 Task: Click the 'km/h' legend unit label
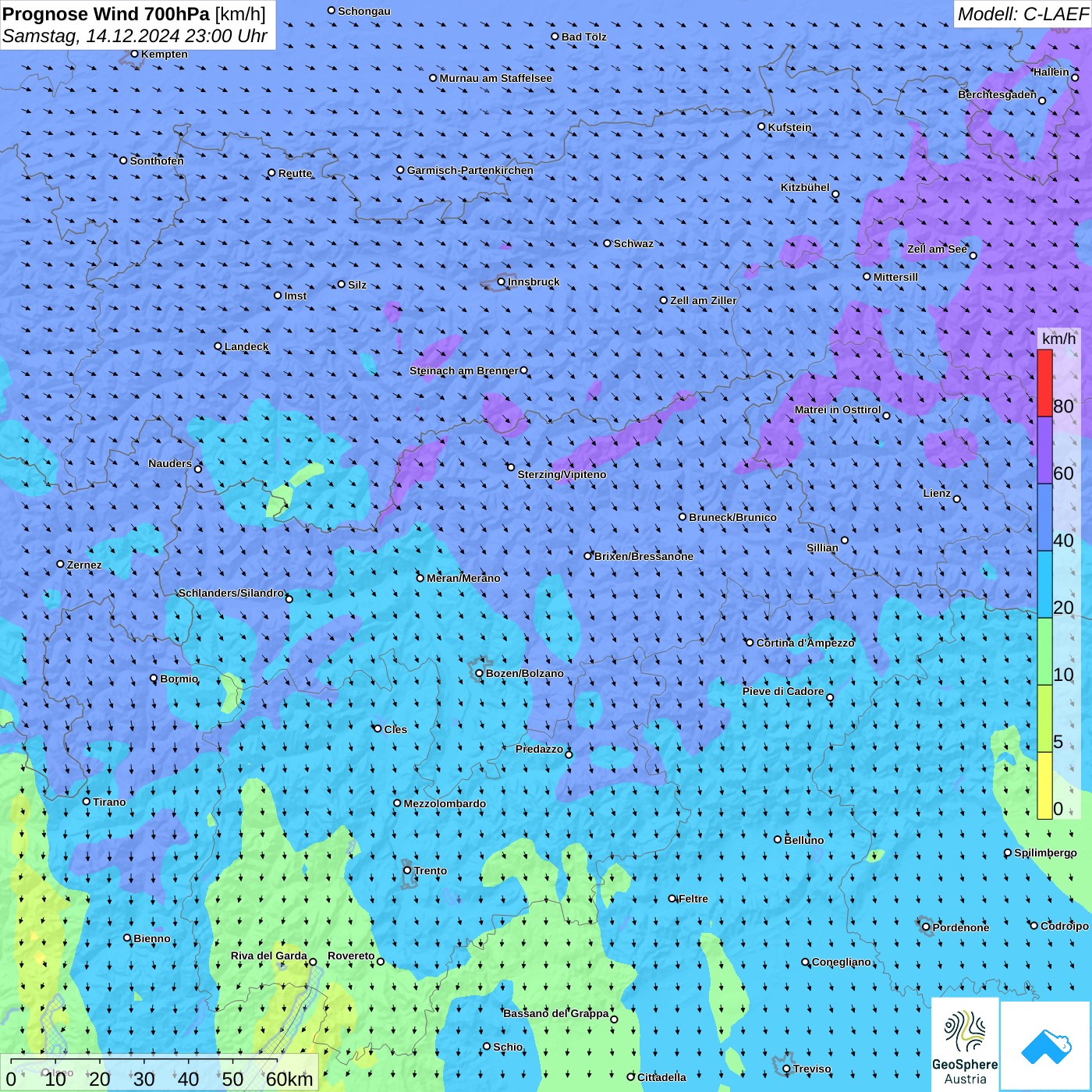tap(1059, 339)
